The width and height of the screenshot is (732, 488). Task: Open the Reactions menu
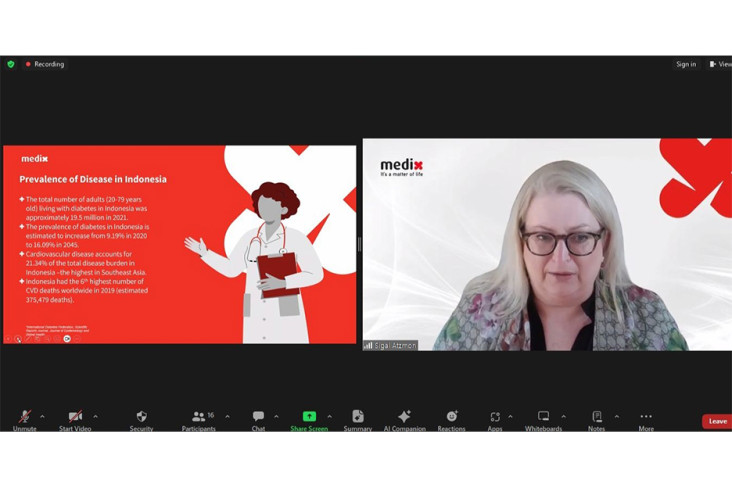coord(451,416)
